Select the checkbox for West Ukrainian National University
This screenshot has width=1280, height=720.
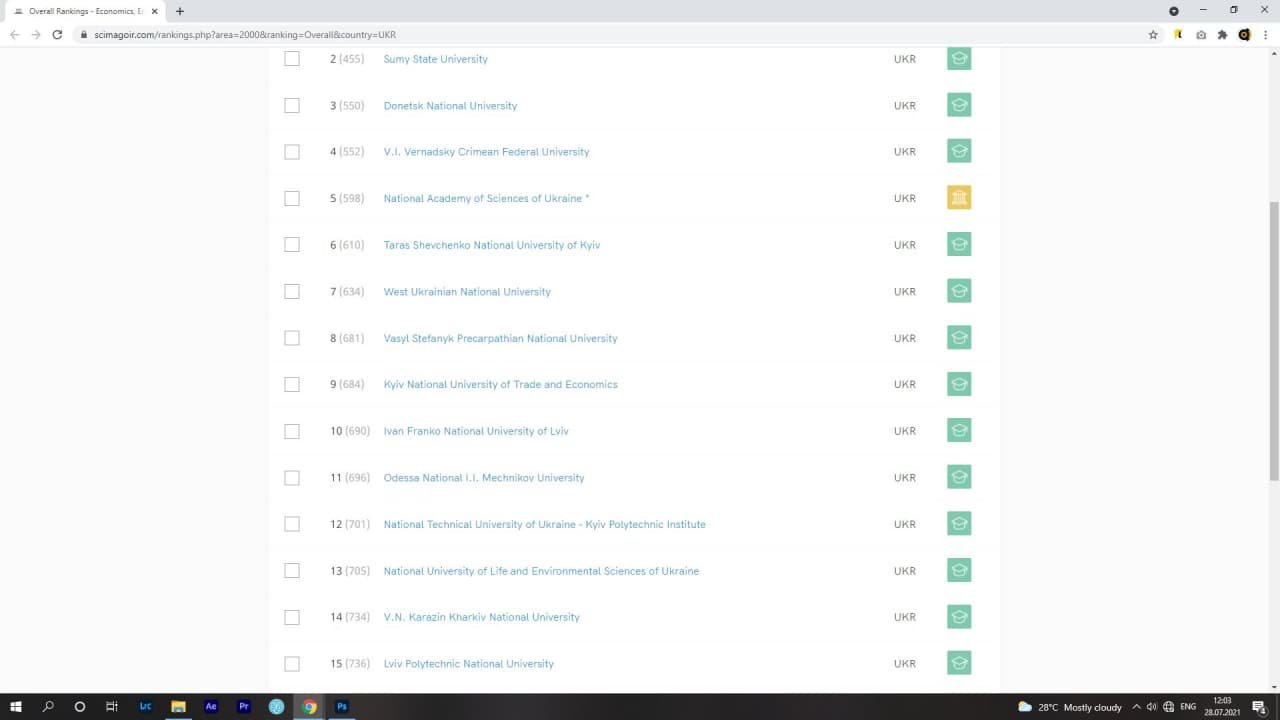(x=292, y=291)
